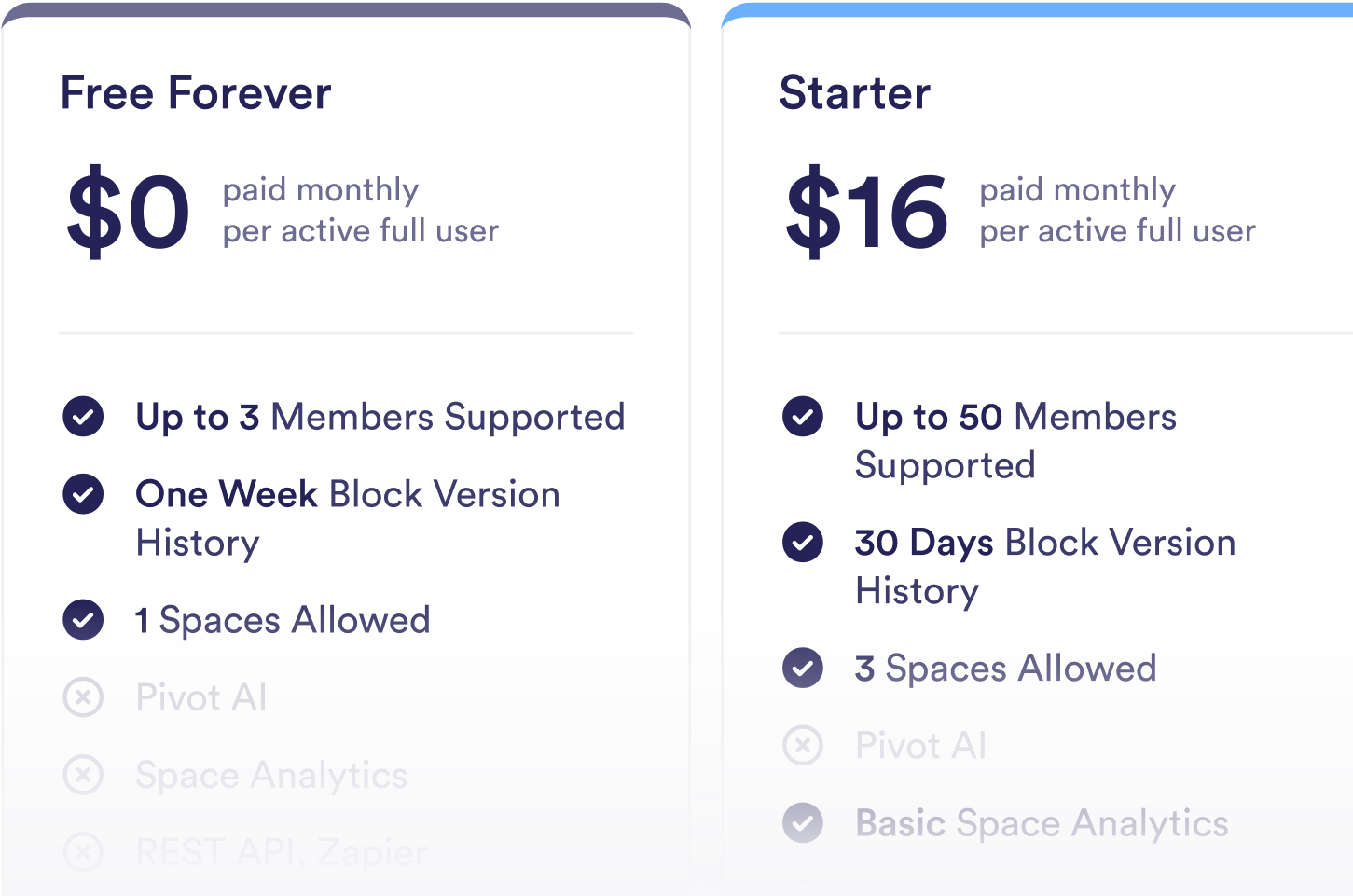This screenshot has height=896, width=1353.
Task: Click checkmark icon beside One Week Block Version
Action: 83,494
